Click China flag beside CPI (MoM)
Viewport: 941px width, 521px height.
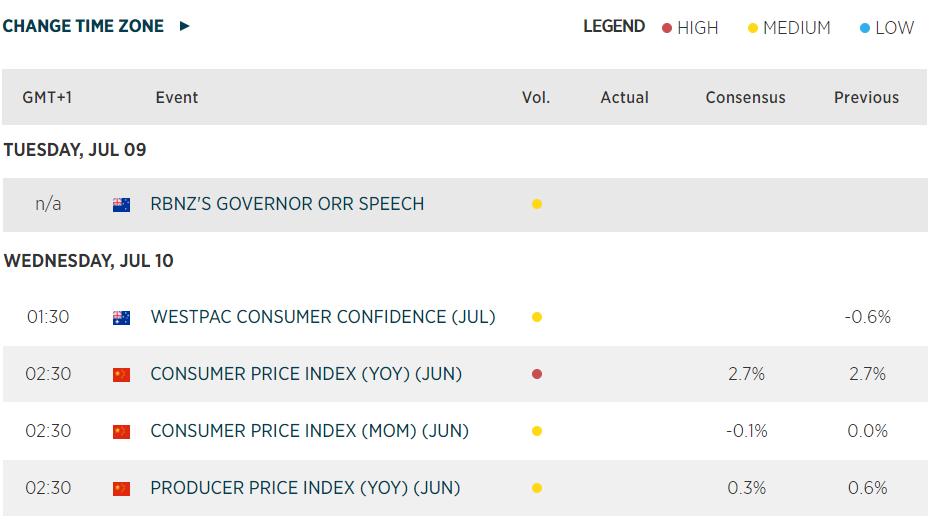point(121,432)
